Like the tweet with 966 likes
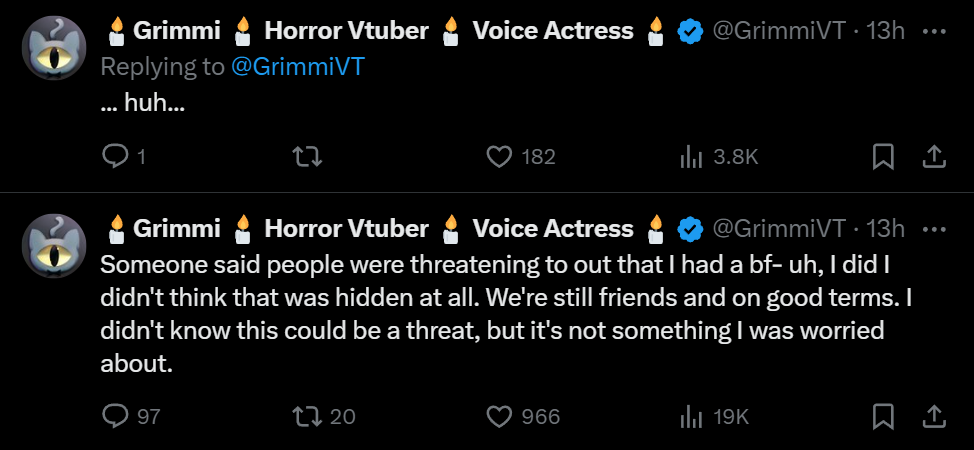Image resolution: width=974 pixels, height=450 pixels. pyautogui.click(x=522, y=416)
